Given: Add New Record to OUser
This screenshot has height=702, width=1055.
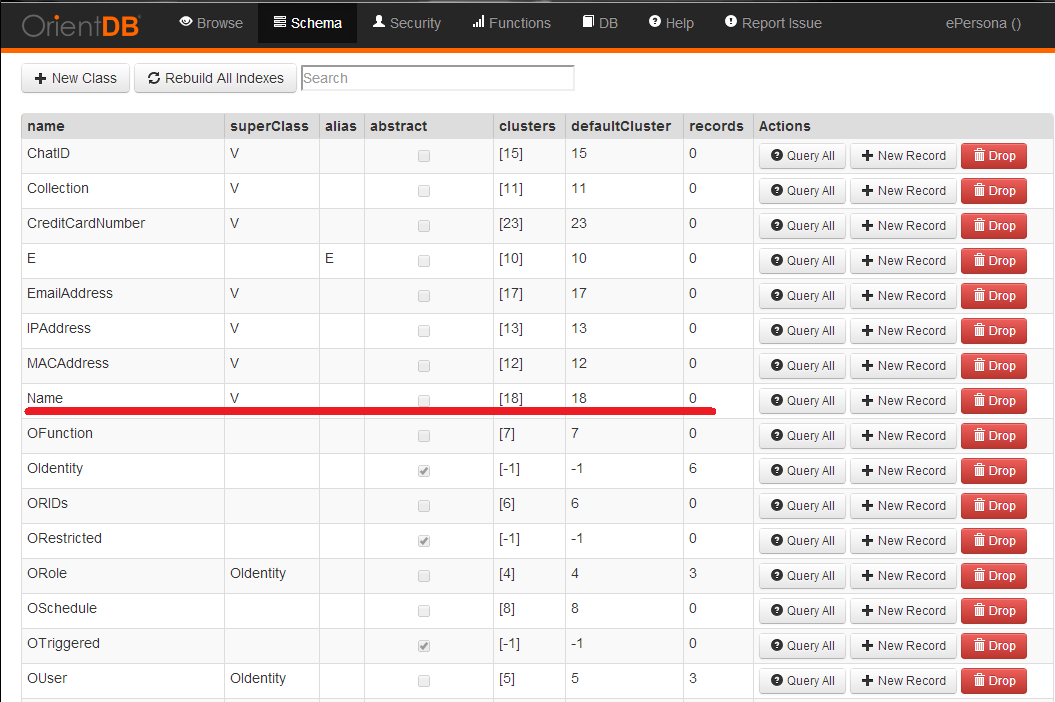Looking at the screenshot, I should tap(903, 680).
